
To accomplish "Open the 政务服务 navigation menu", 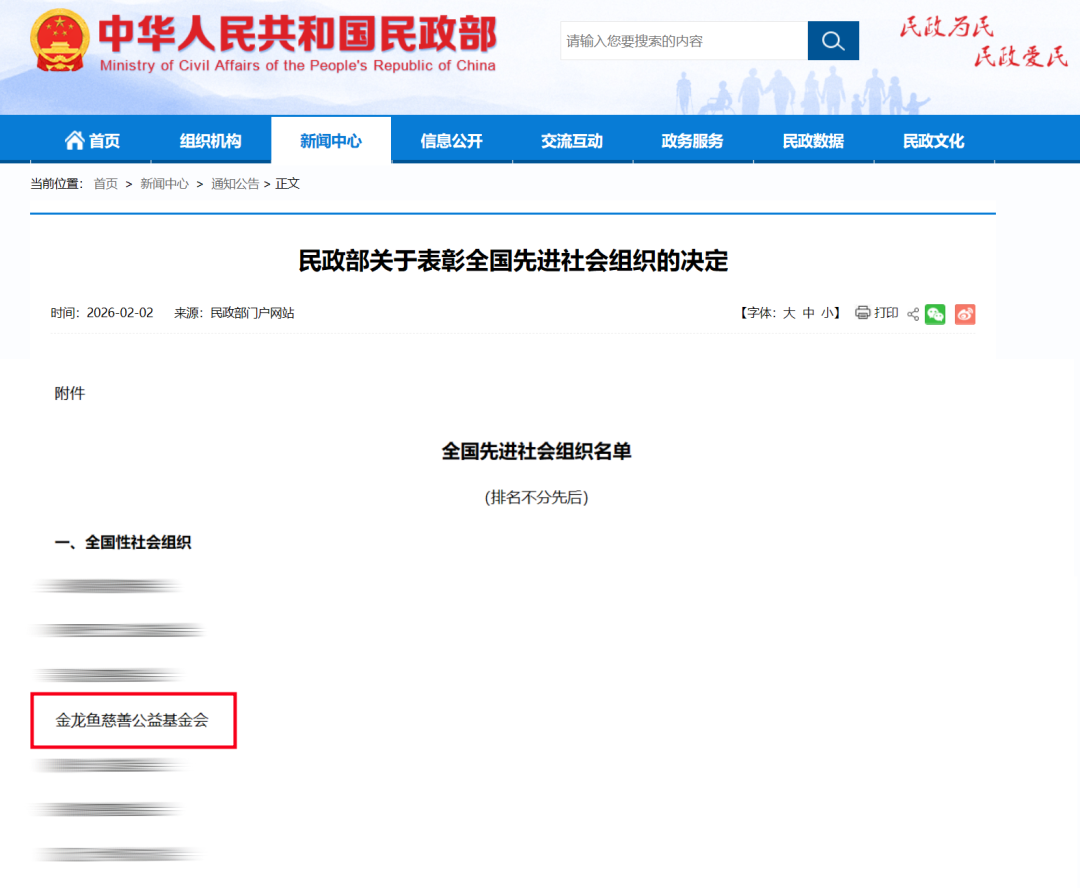I will [693, 140].
